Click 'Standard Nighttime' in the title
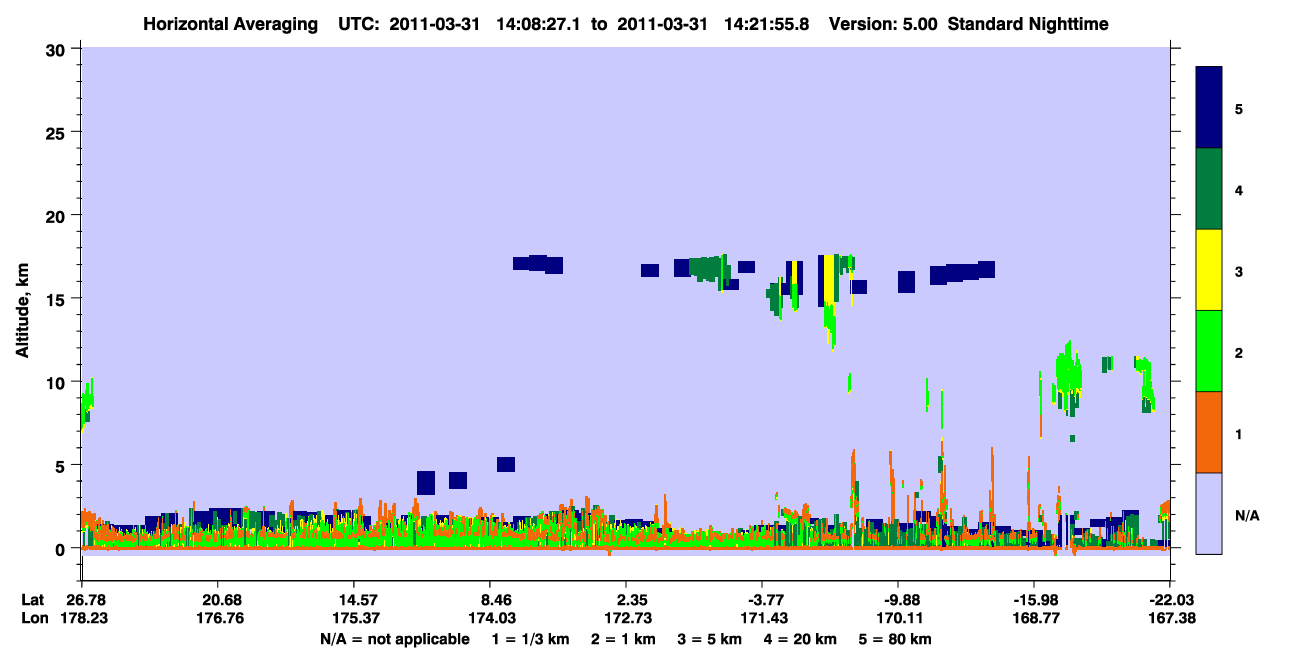This screenshot has width=1300, height=667. (1026, 24)
